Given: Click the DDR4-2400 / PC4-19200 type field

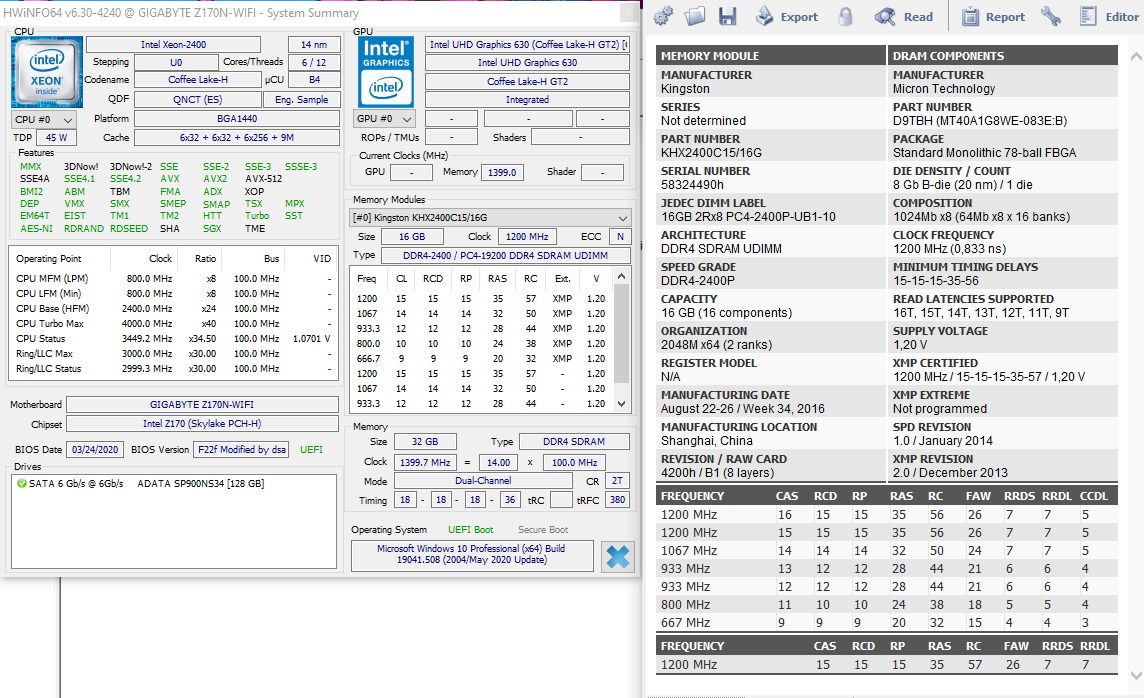Looking at the screenshot, I should pyautogui.click(x=505, y=255).
